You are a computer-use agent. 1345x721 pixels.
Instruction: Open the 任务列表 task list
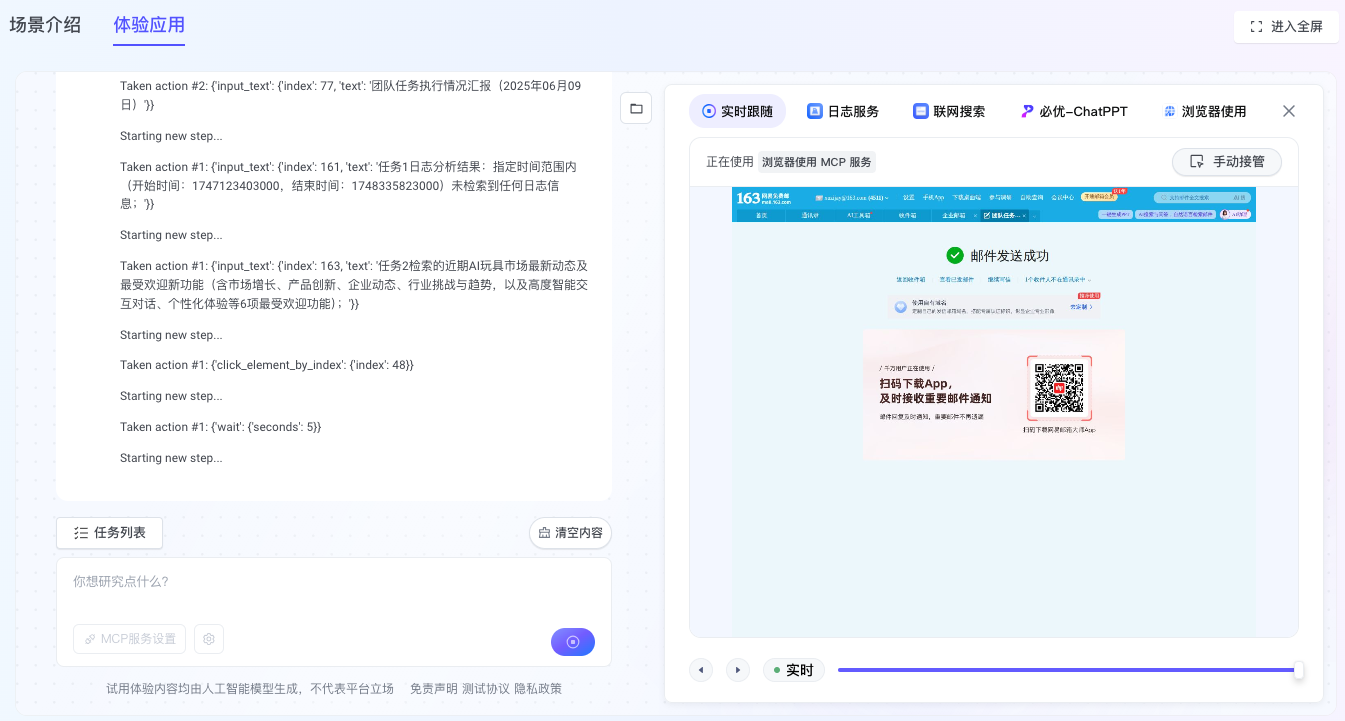coord(110,533)
